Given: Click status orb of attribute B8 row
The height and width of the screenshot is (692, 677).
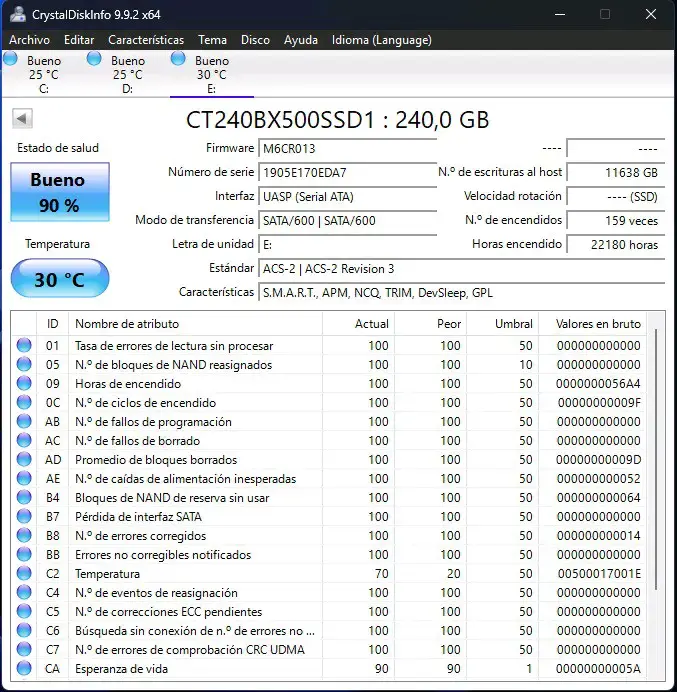Looking at the screenshot, I should coord(24,535).
